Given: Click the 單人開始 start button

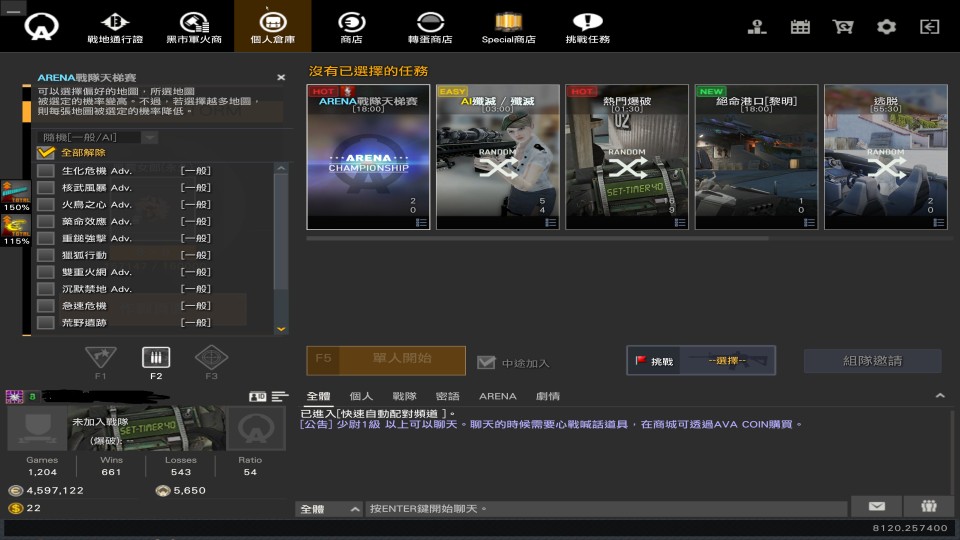Looking at the screenshot, I should pos(386,360).
